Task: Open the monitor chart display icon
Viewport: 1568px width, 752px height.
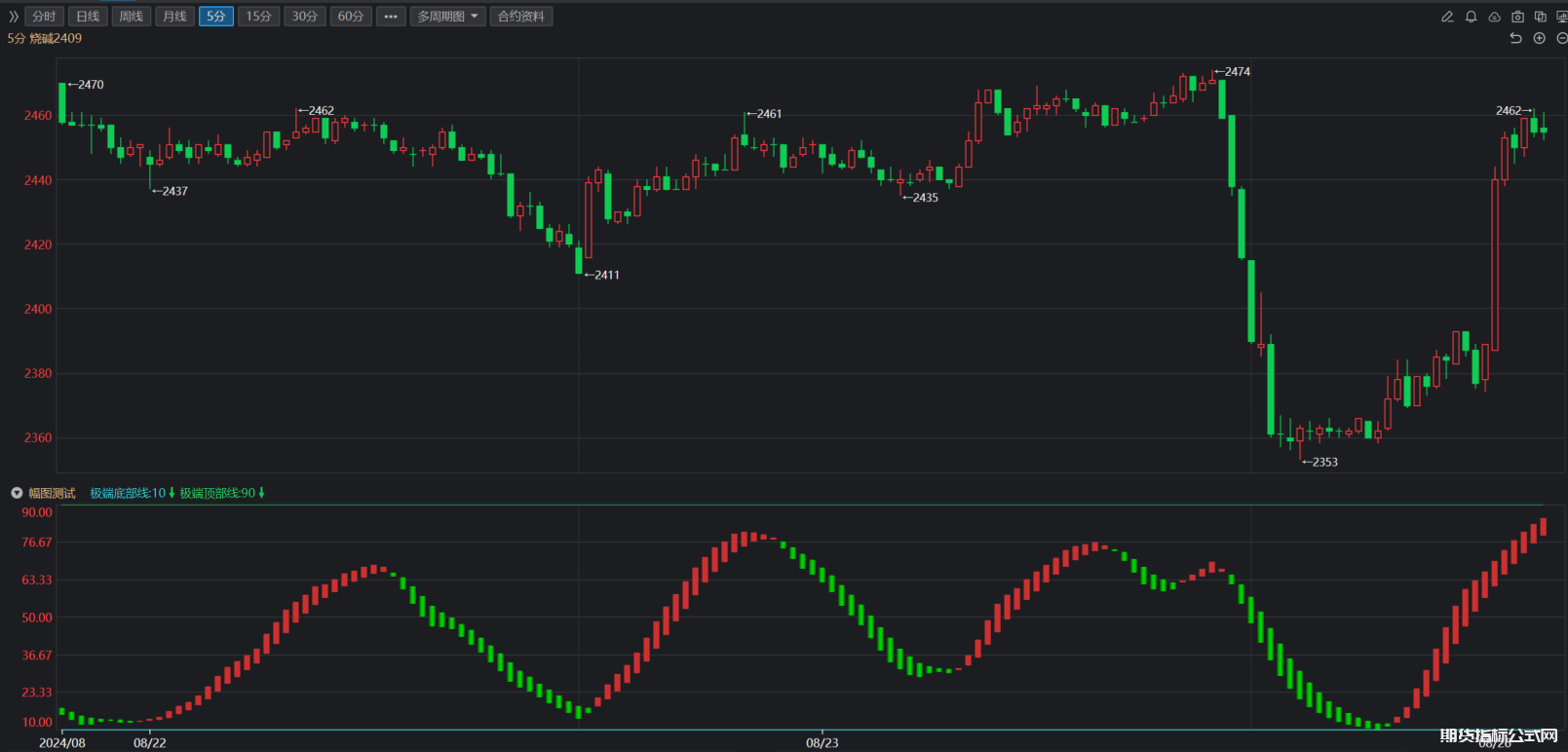Action: coord(1562,17)
